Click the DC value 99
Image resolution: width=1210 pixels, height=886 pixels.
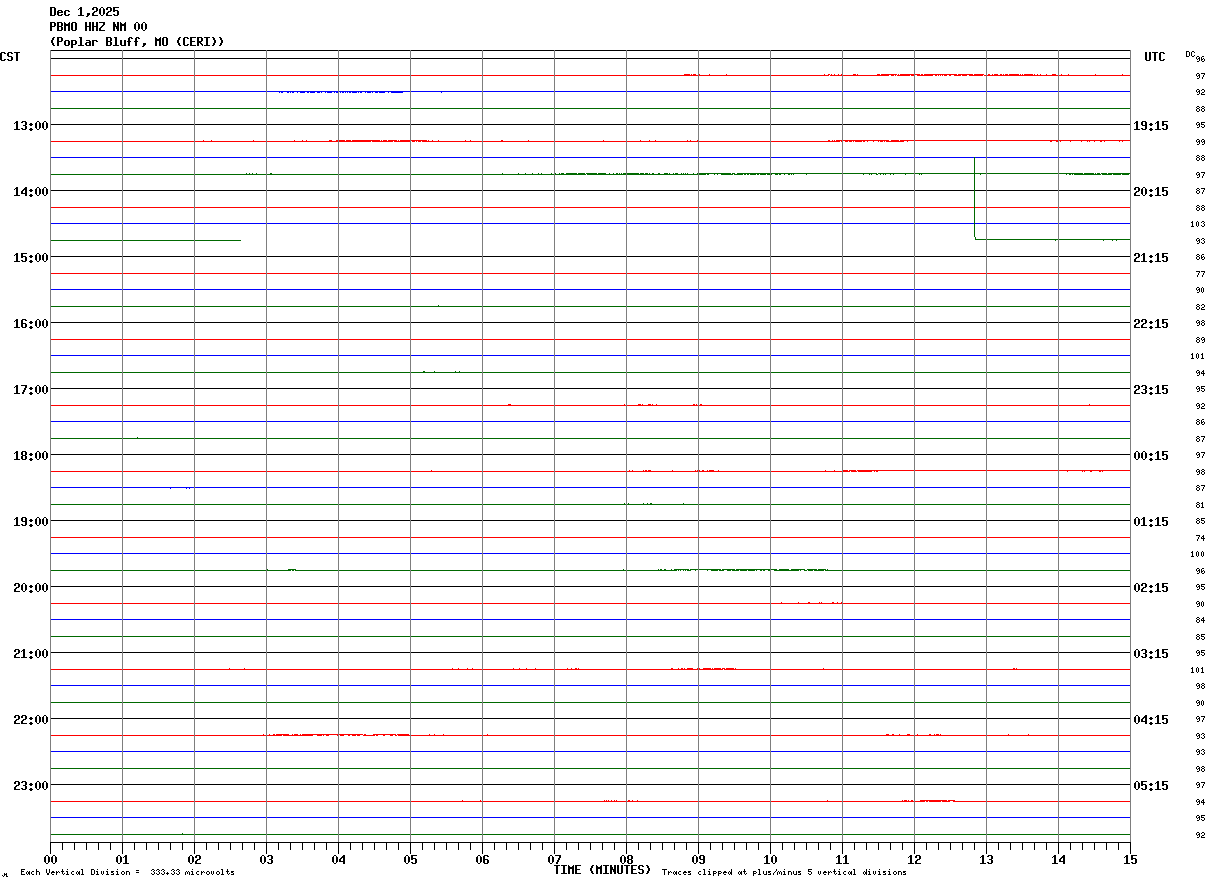(1200, 142)
